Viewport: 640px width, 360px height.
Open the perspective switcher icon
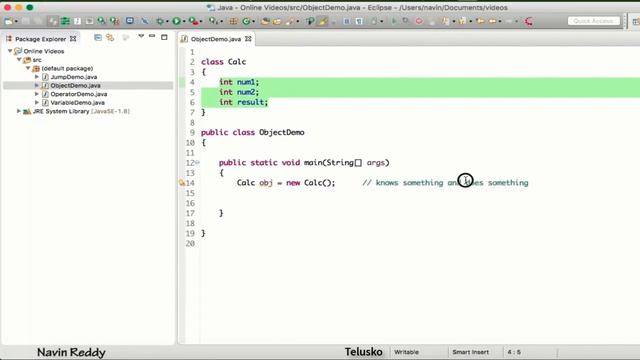tap(635, 21)
